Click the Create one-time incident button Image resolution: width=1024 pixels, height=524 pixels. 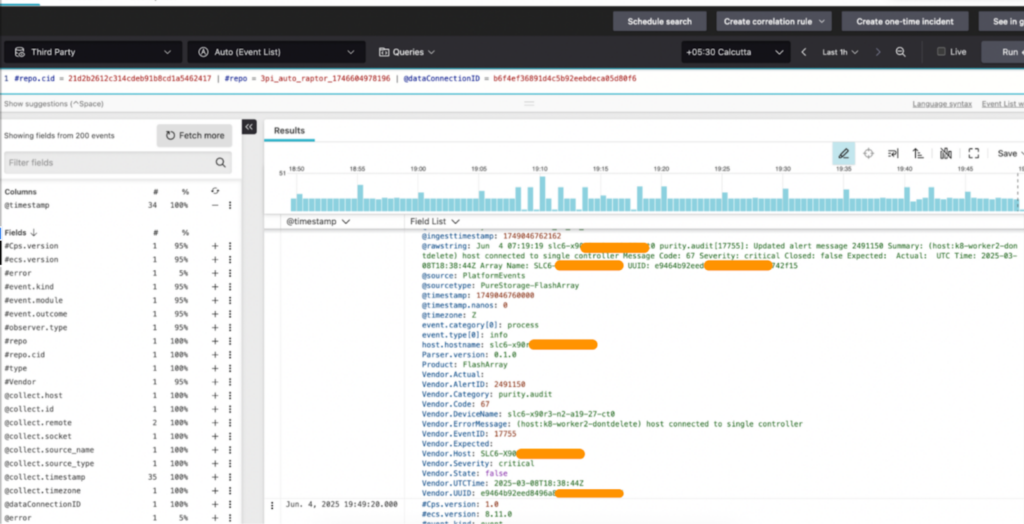click(x=904, y=22)
